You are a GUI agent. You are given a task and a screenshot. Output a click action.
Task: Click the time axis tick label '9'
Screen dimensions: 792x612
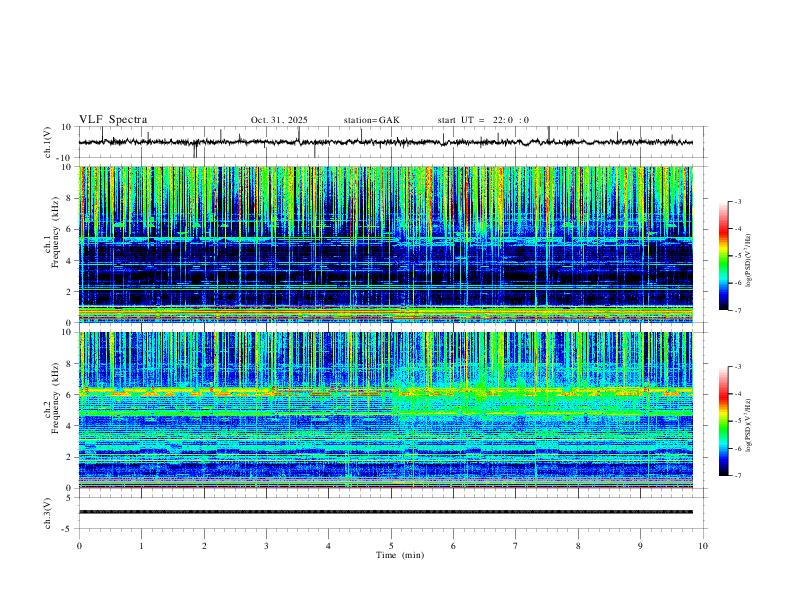(640, 546)
